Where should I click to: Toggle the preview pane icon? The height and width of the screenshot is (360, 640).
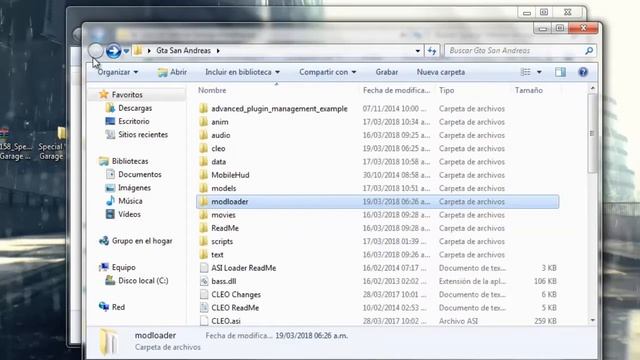[x=560, y=72]
